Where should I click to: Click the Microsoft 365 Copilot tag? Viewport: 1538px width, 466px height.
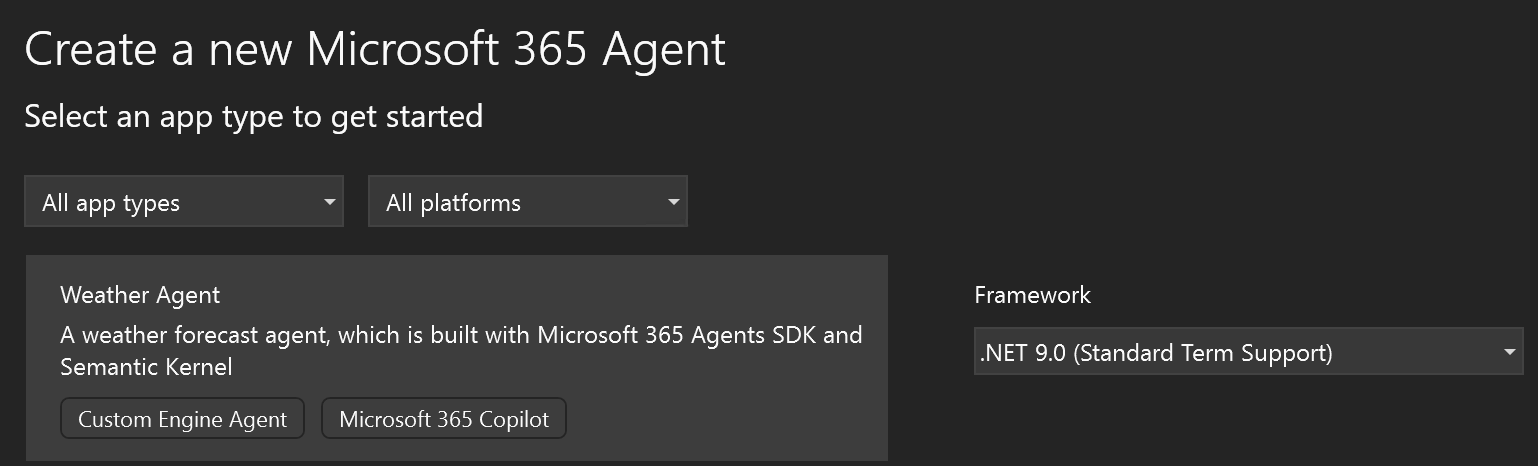(444, 419)
